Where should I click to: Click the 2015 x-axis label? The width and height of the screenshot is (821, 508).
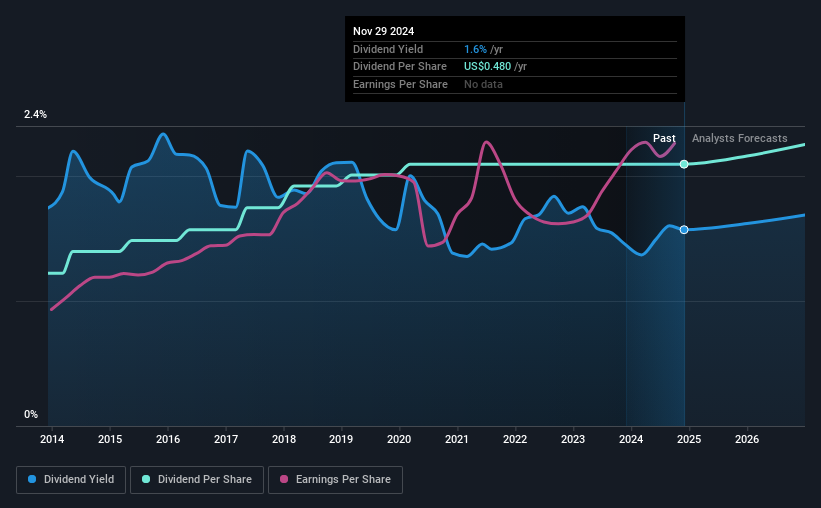(x=110, y=439)
